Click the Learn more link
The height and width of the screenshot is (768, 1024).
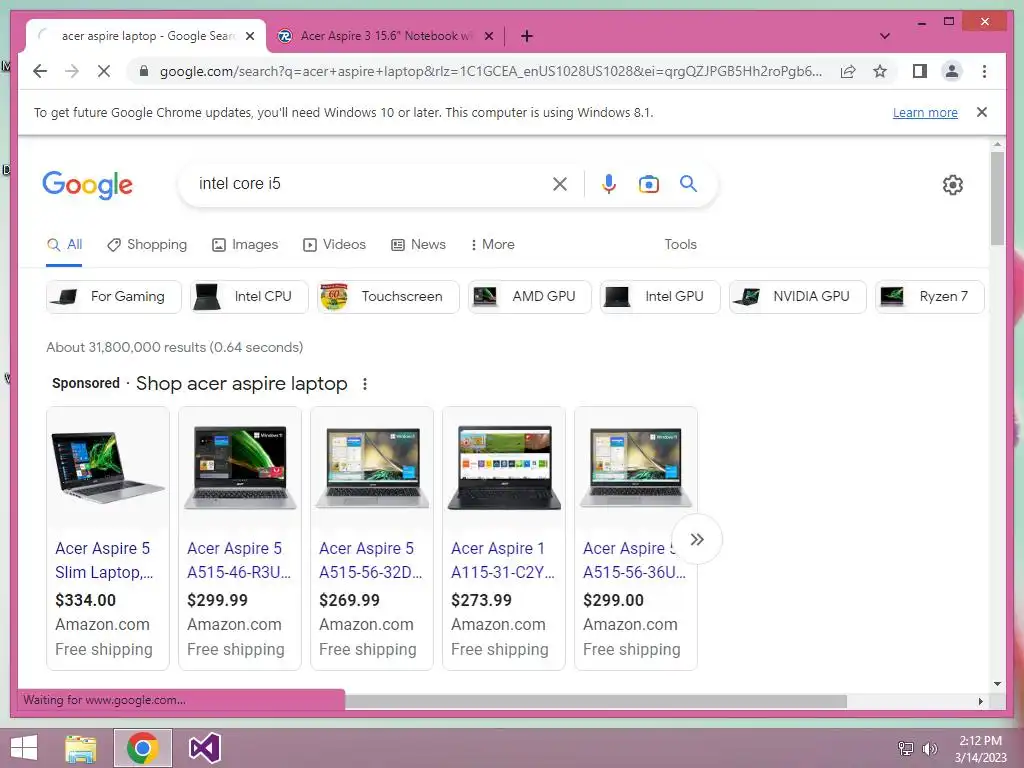[x=925, y=112]
